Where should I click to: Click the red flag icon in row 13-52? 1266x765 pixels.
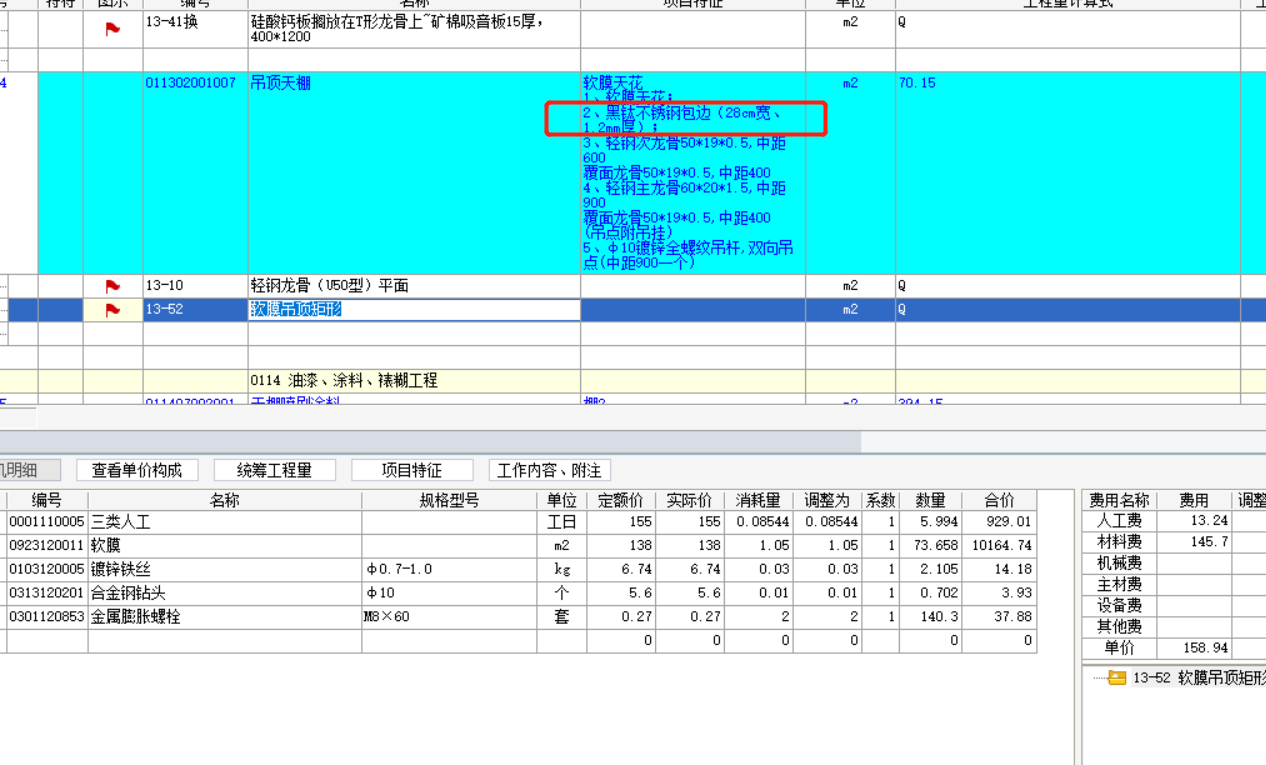point(113,310)
